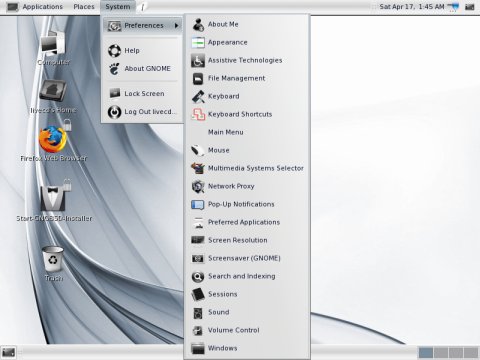Open livecd's Home desktop icon
The height and width of the screenshot is (360, 480).
click(x=53, y=91)
